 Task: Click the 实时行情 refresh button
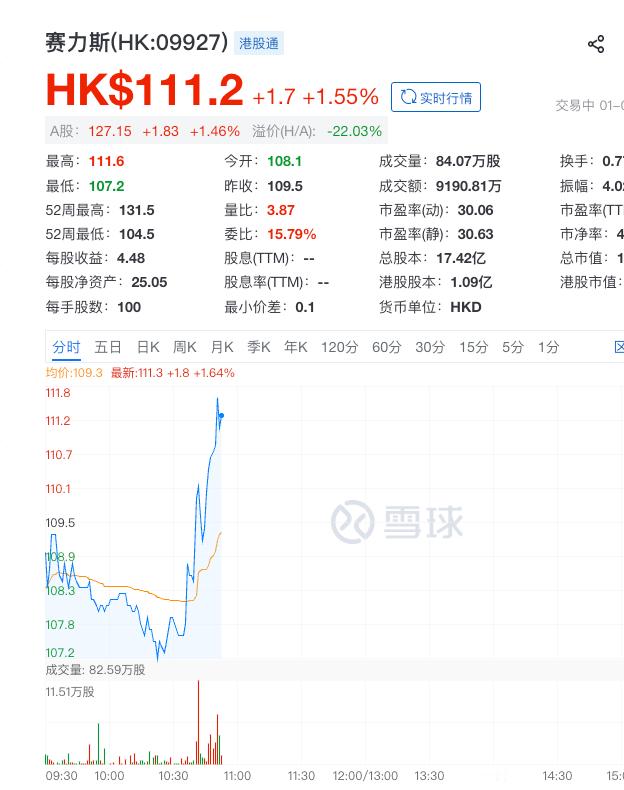point(436,97)
